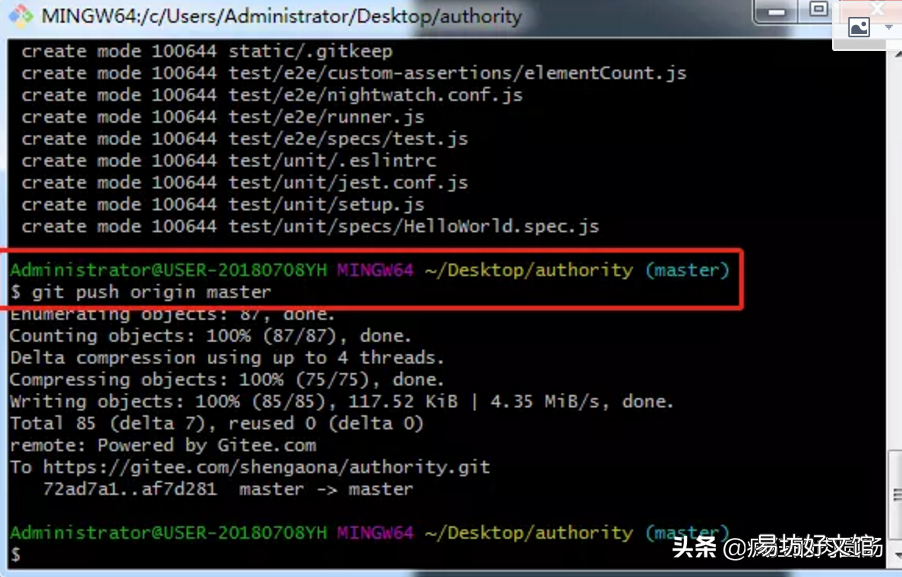Click the line 'test/e2e/nightwatch.conf.js'

tap(272, 95)
